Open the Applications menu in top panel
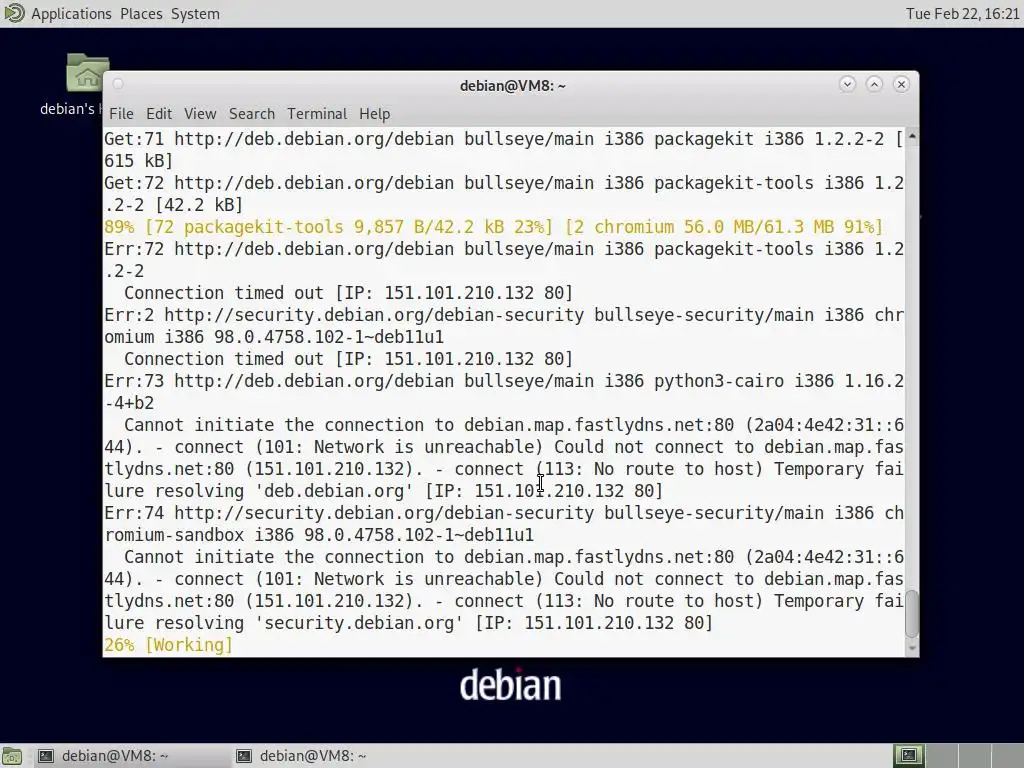Viewport: 1024px width, 768px height. [71, 14]
